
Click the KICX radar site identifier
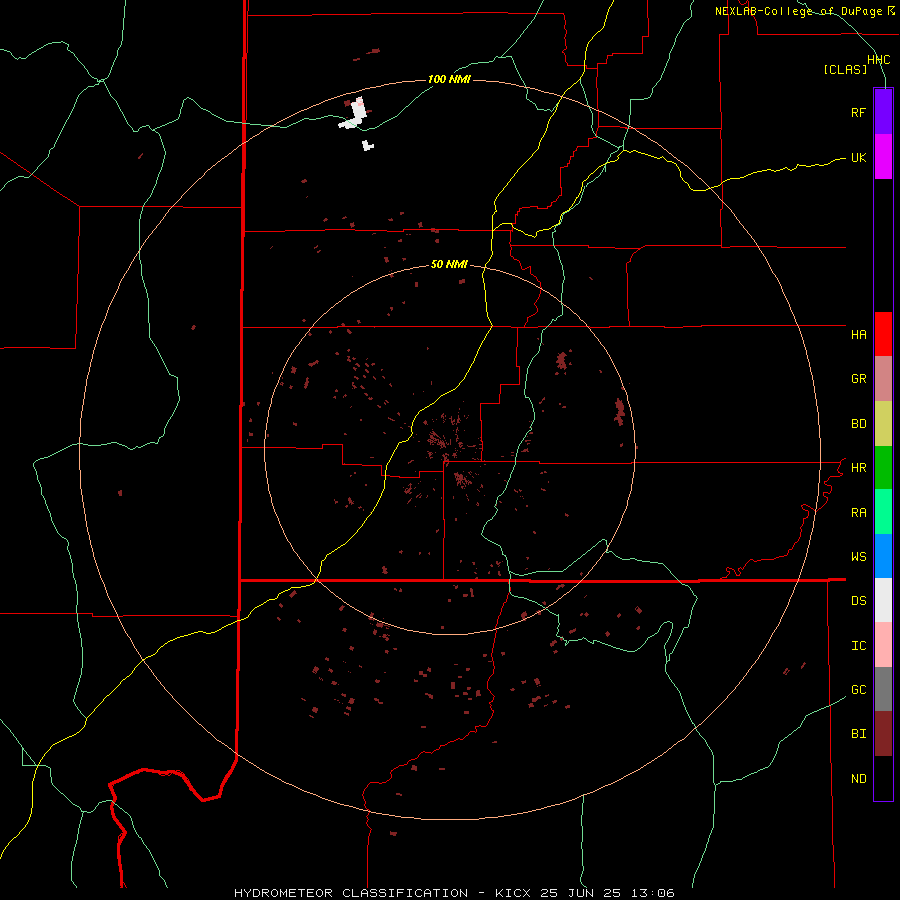[x=513, y=893]
